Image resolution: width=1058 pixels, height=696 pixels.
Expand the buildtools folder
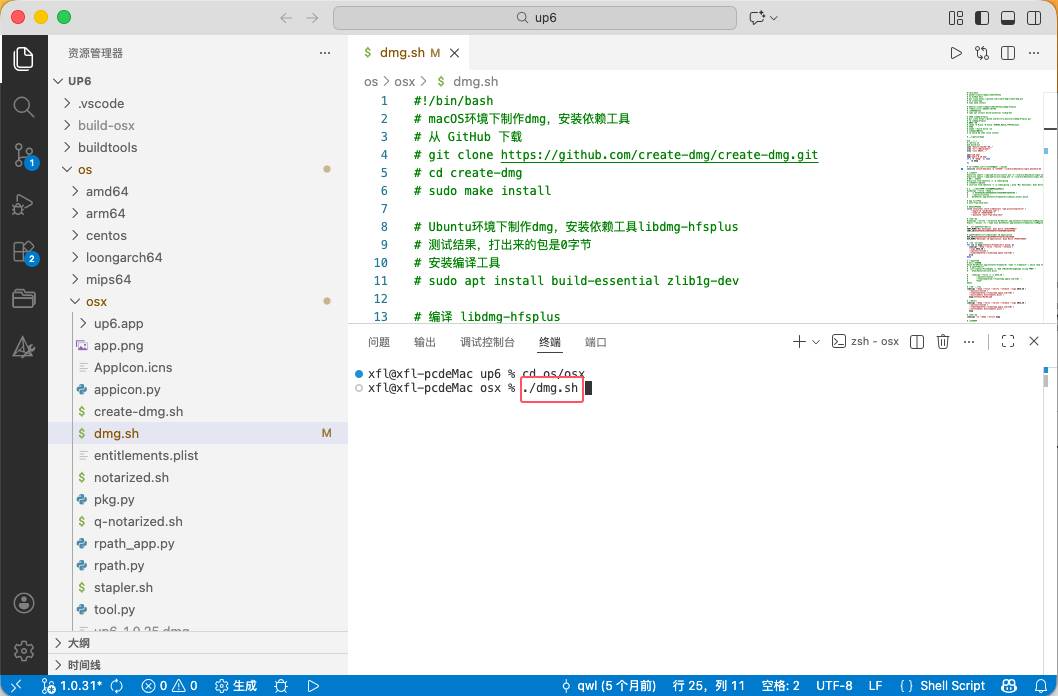pyautogui.click(x=107, y=147)
